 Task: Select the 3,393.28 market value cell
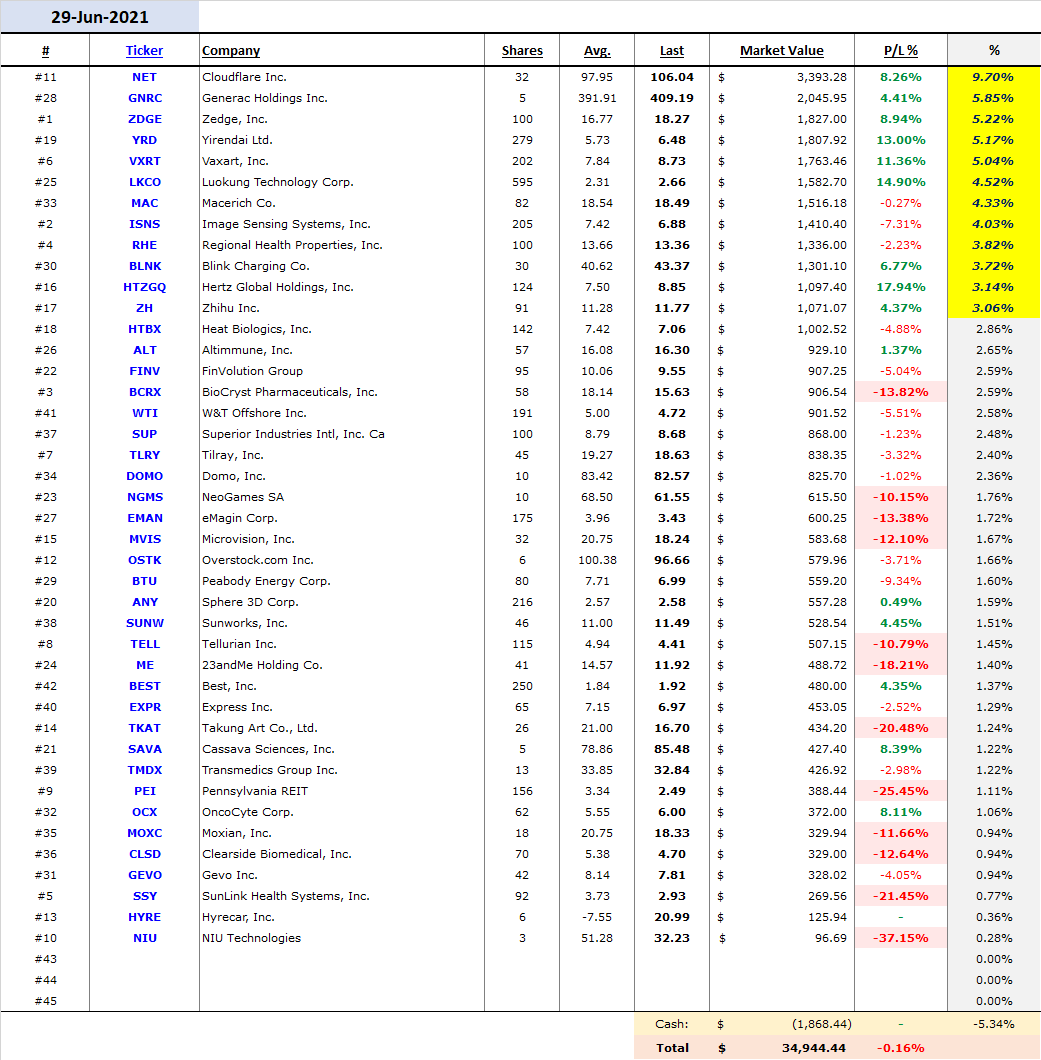click(x=781, y=77)
